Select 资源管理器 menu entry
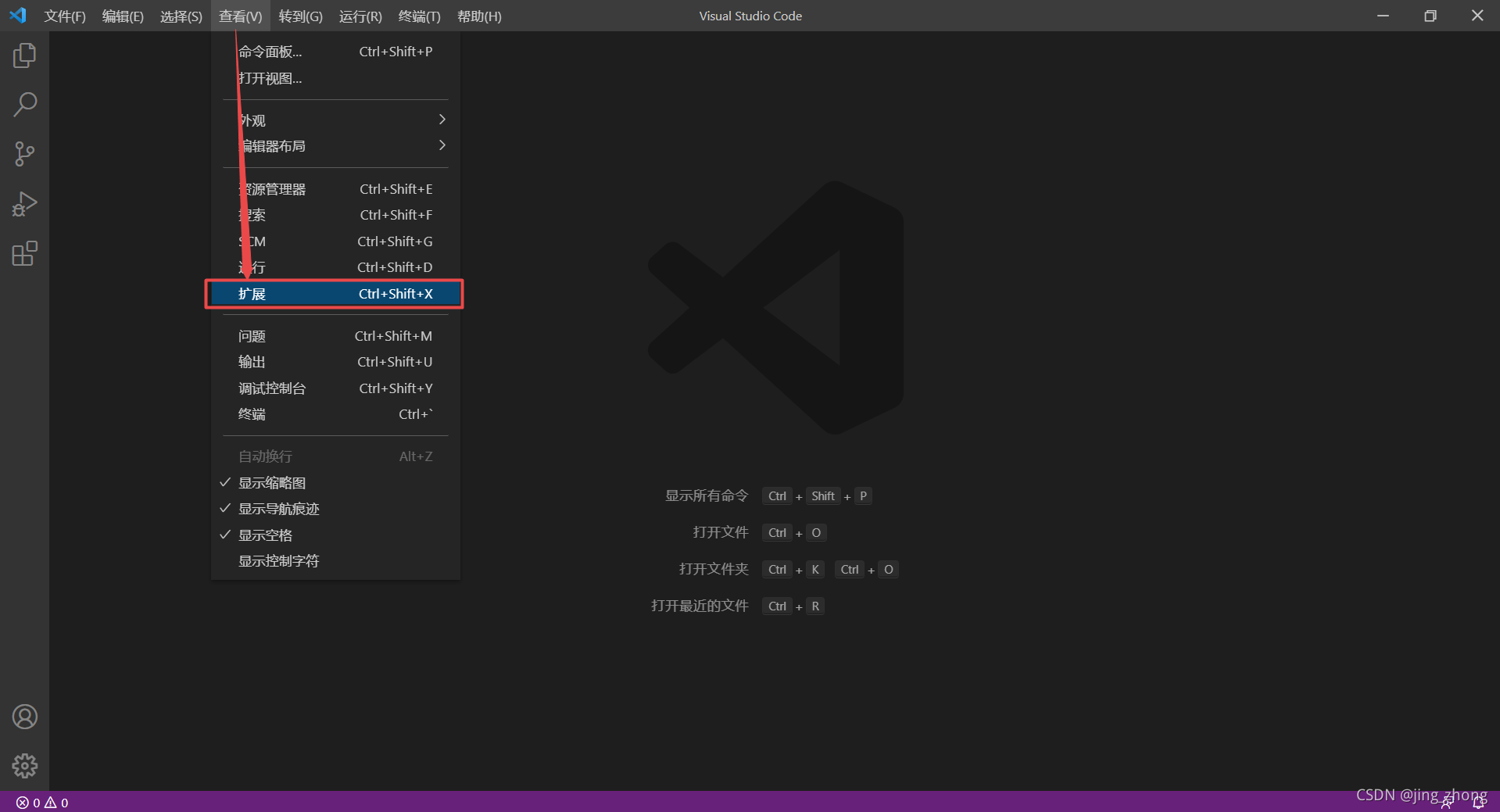1500x812 pixels. pos(335,189)
